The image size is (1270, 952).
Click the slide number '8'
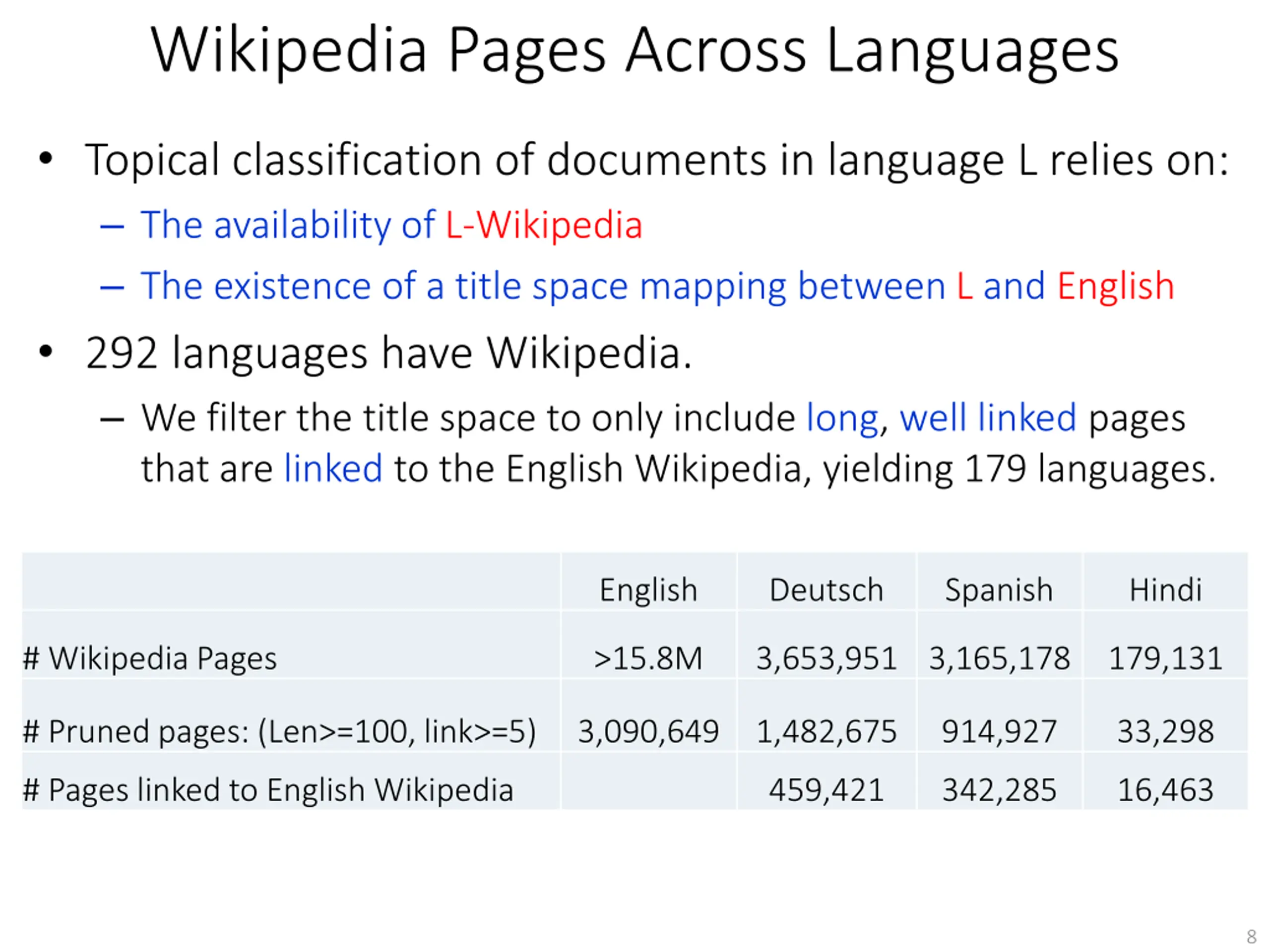click(x=1252, y=937)
